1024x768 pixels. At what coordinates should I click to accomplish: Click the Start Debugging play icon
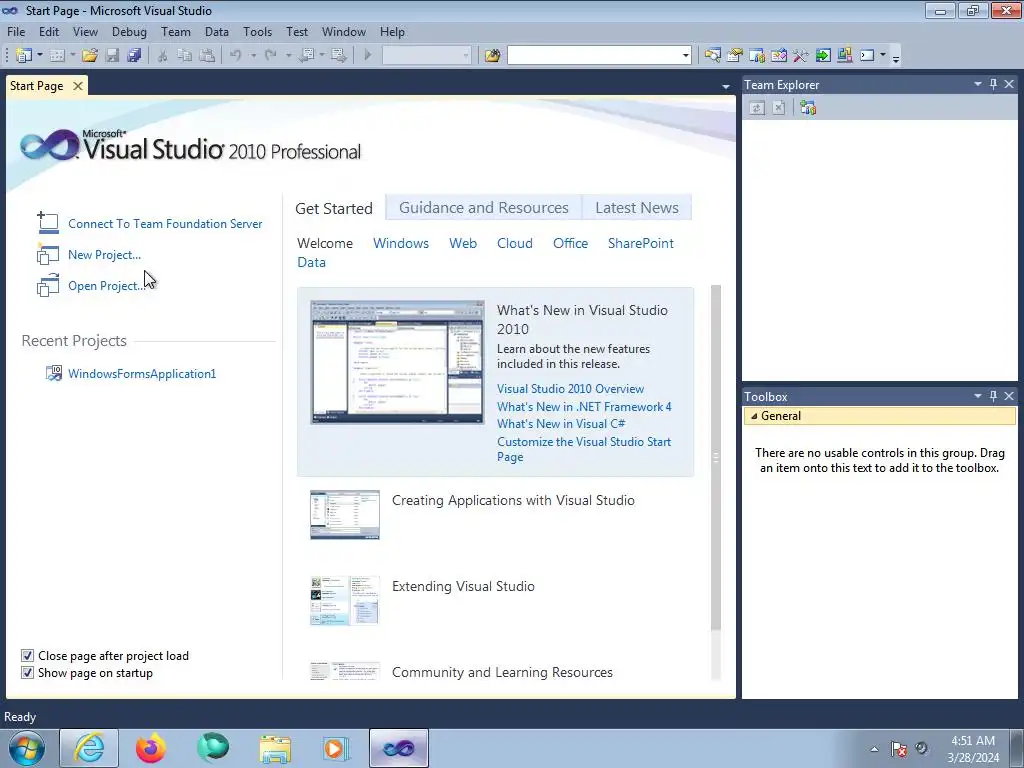click(x=368, y=56)
